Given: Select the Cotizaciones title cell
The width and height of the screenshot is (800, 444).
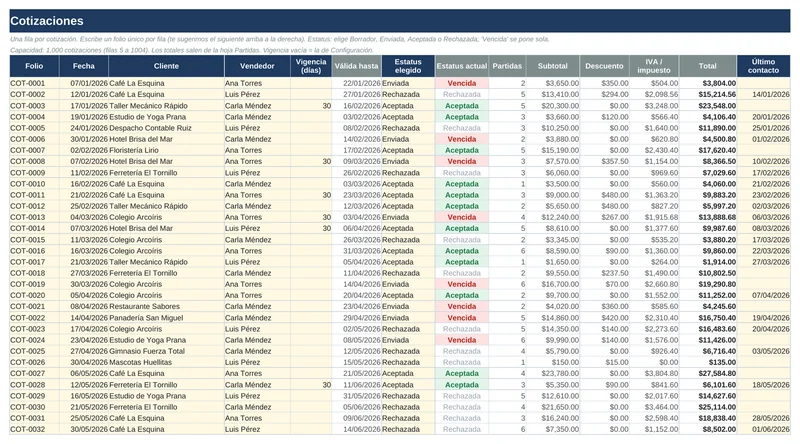Looking at the screenshot, I should point(399,21).
